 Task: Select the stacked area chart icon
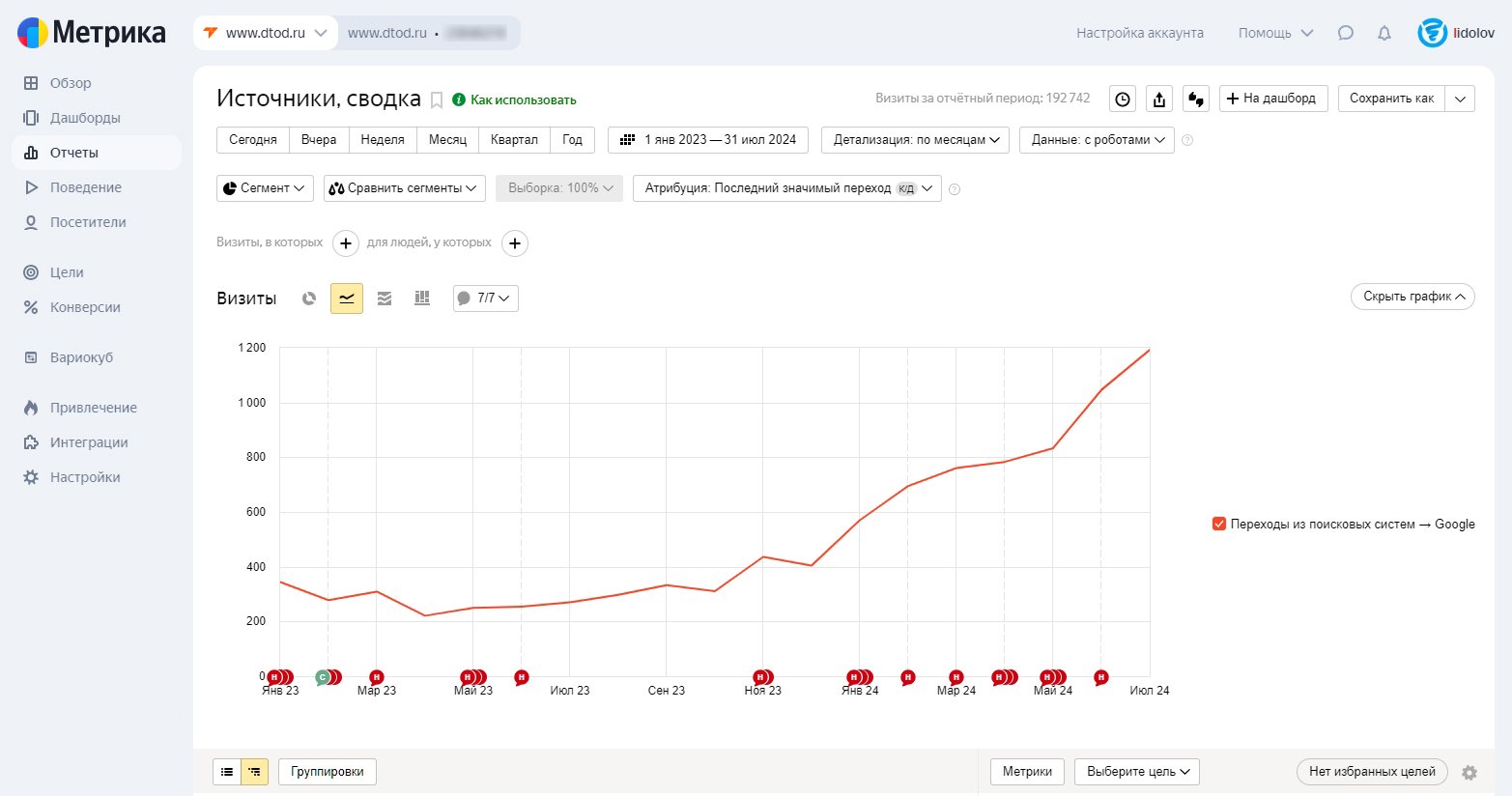[x=385, y=298]
